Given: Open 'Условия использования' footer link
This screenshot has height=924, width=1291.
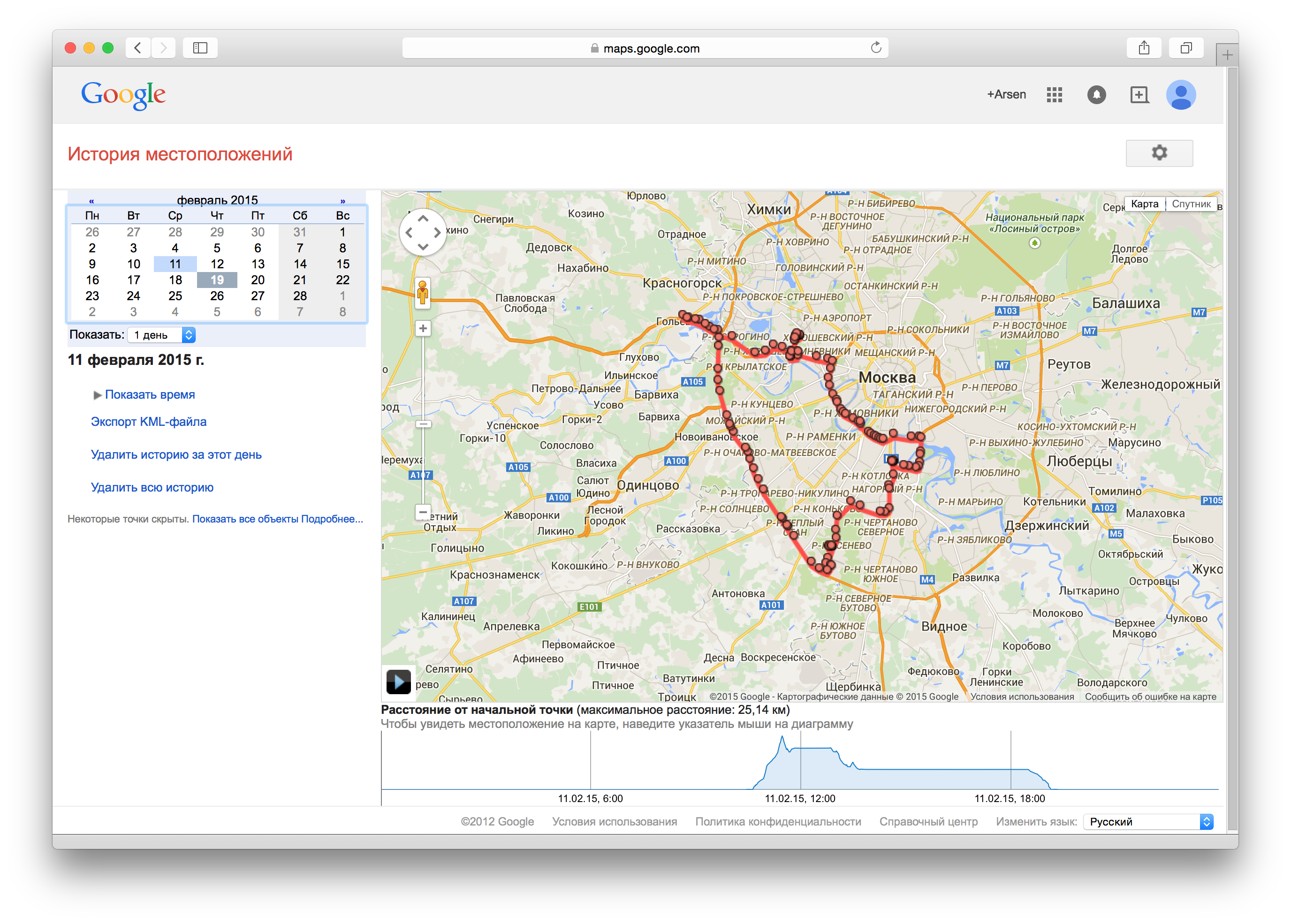Looking at the screenshot, I should pos(614,822).
